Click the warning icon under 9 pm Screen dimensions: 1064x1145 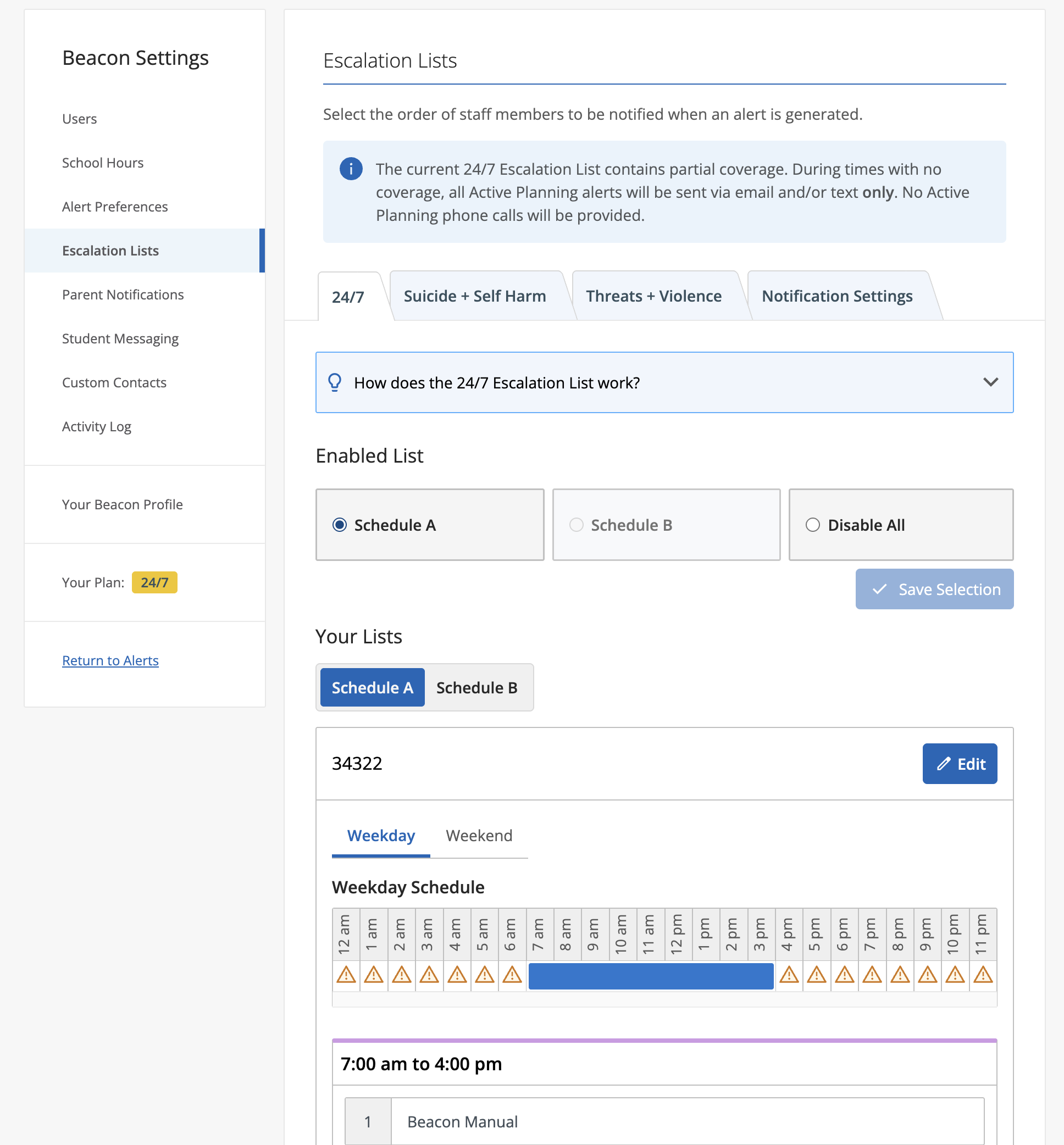pos(928,975)
